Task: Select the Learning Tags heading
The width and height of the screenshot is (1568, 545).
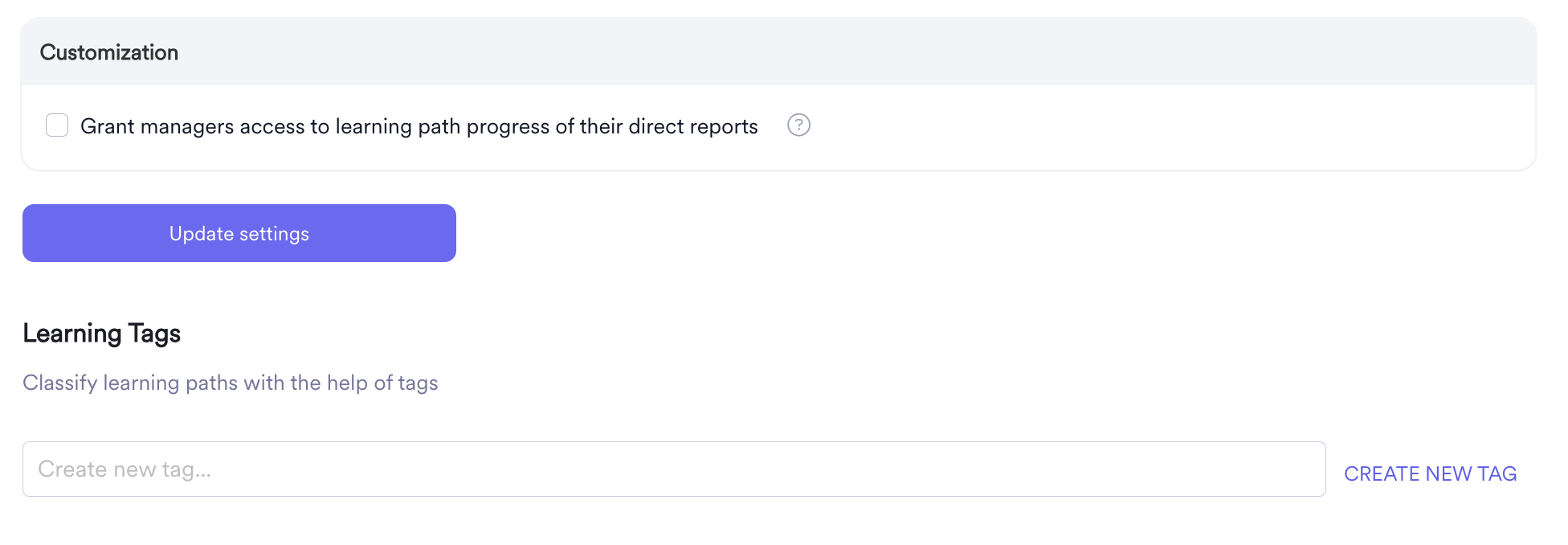Action: coord(102,334)
